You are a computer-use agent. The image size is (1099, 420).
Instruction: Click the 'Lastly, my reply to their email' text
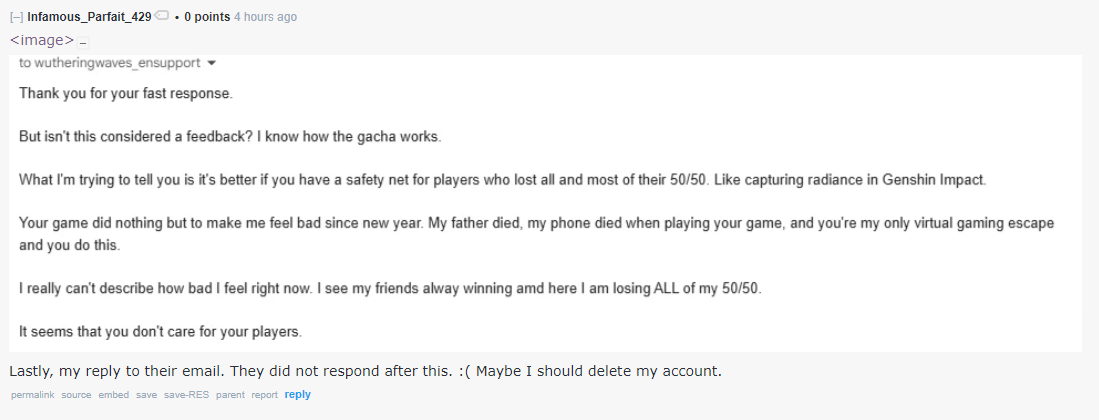pyautogui.click(x=118, y=371)
